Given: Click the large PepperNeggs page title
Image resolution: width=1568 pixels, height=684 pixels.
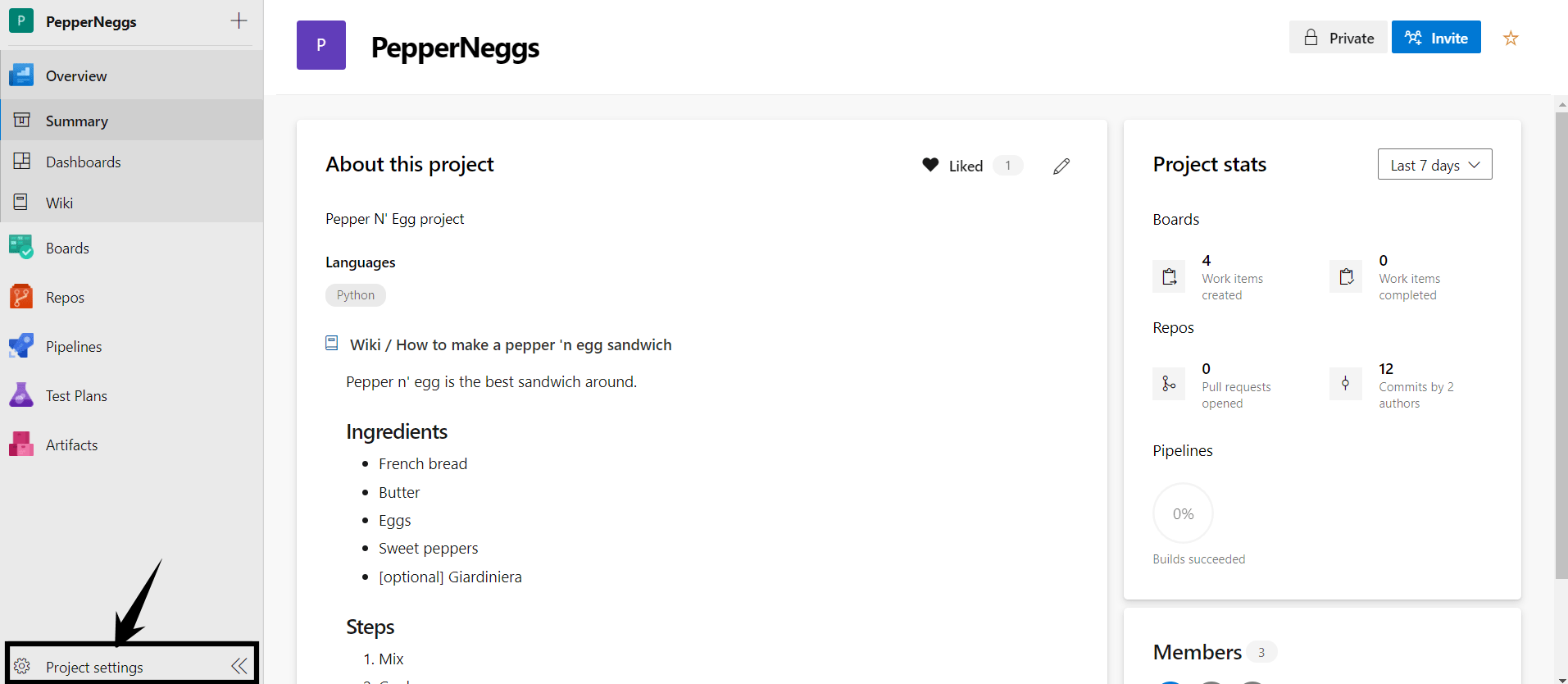Looking at the screenshot, I should pyautogui.click(x=455, y=48).
